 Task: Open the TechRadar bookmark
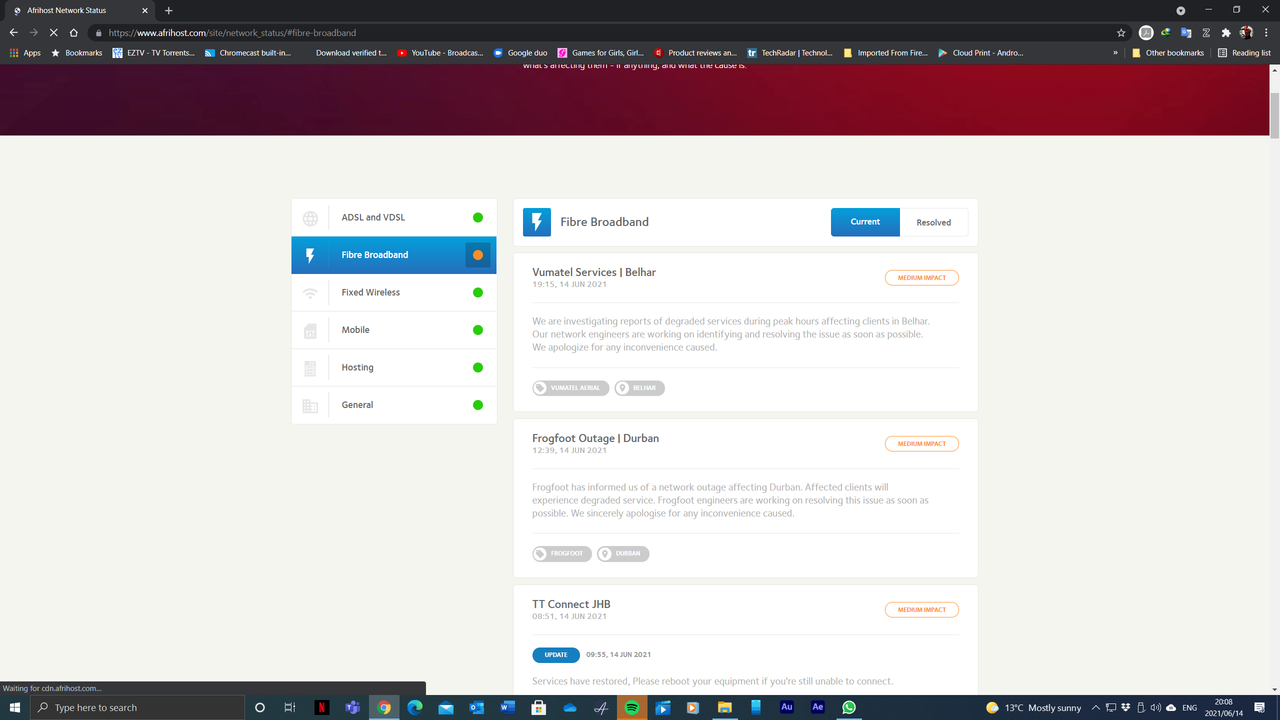790,53
